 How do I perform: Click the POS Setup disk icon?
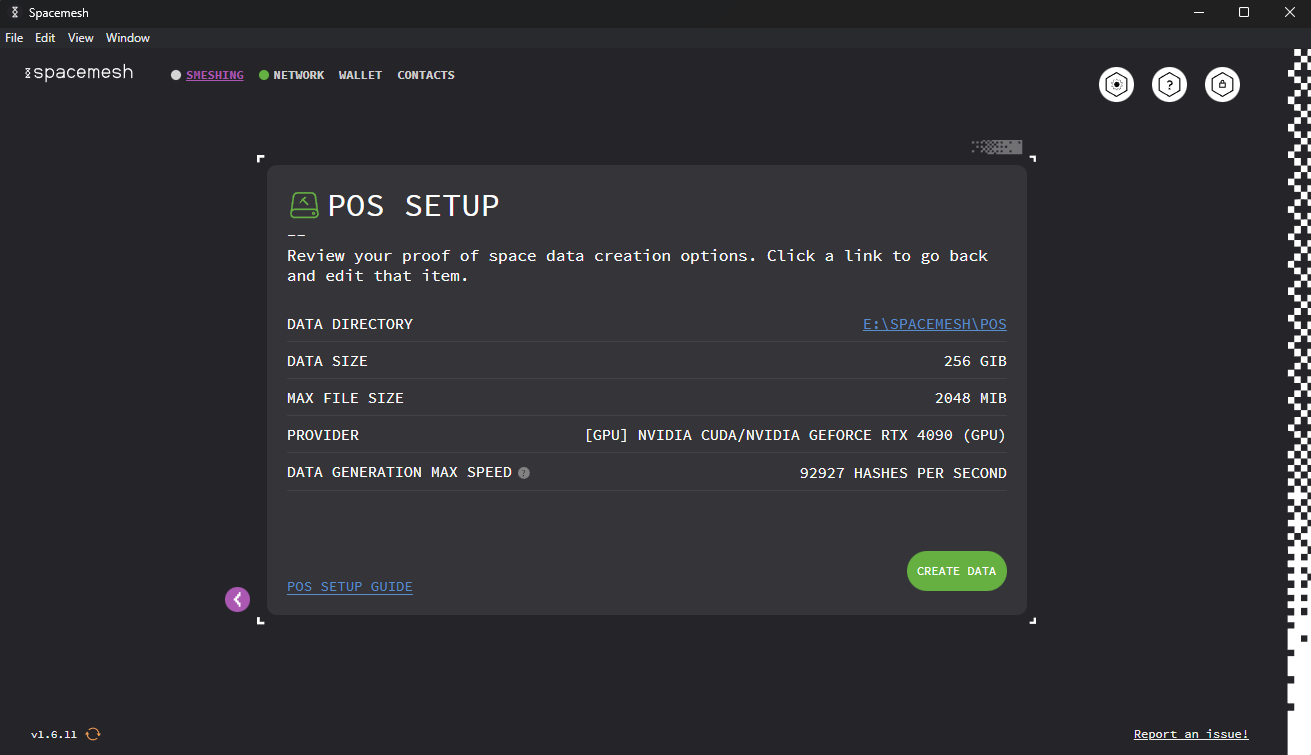(304, 205)
